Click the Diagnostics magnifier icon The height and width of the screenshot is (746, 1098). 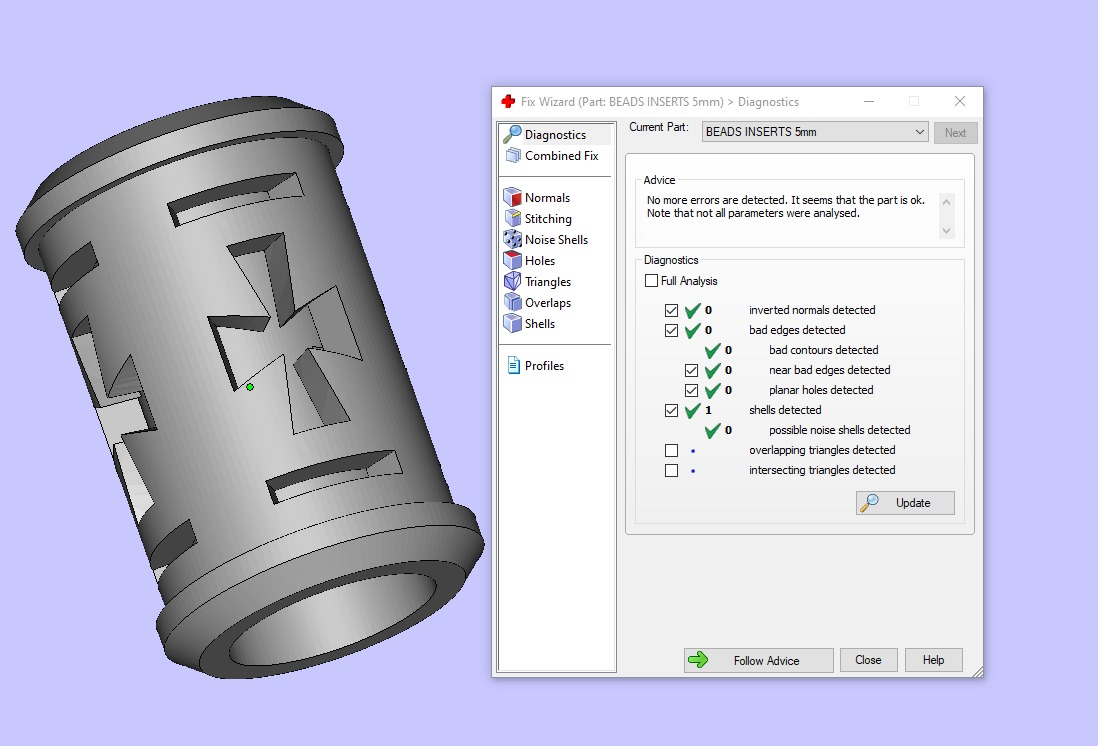tap(513, 134)
